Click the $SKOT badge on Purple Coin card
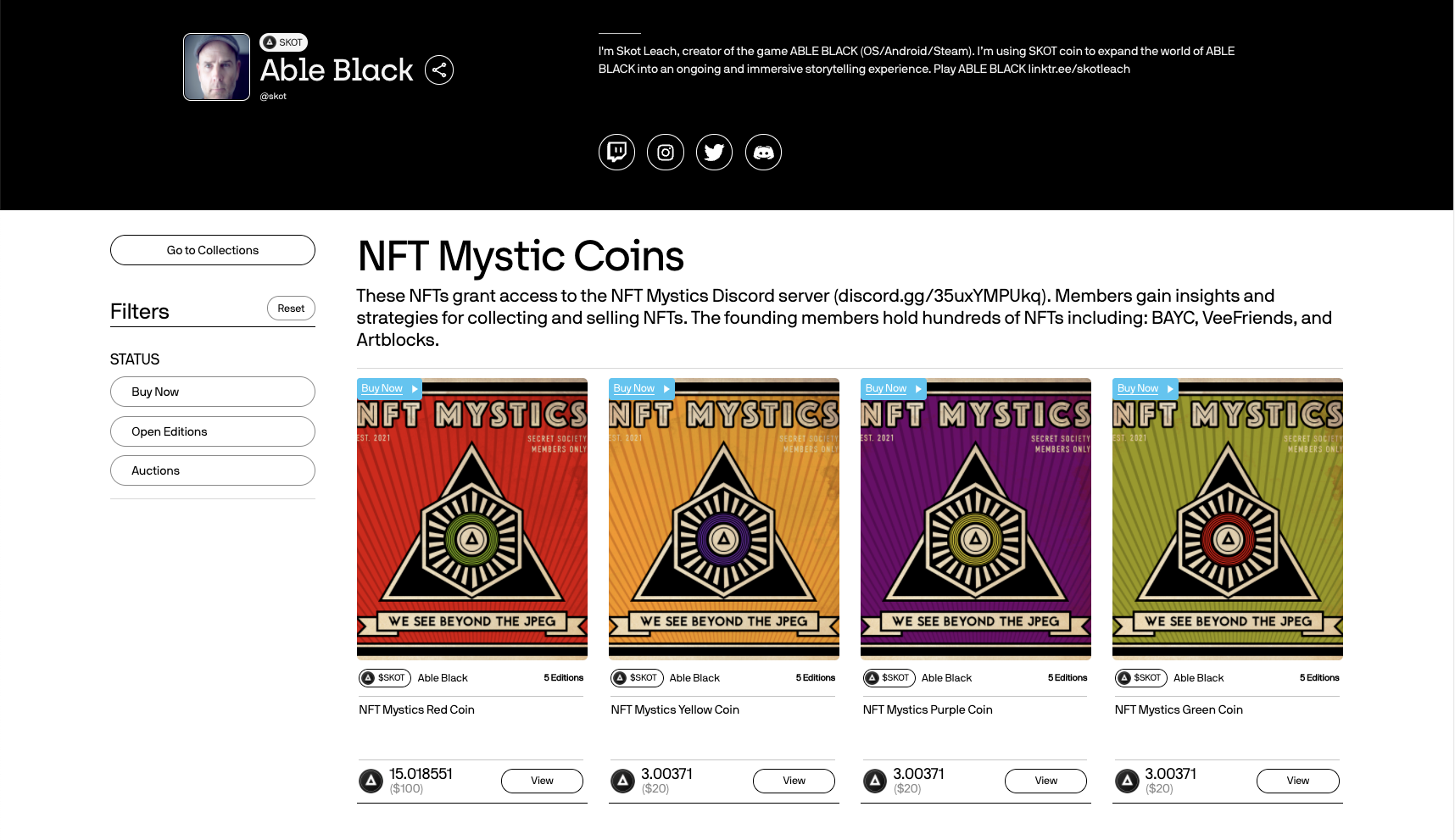The image size is (1455, 840). pos(889,678)
